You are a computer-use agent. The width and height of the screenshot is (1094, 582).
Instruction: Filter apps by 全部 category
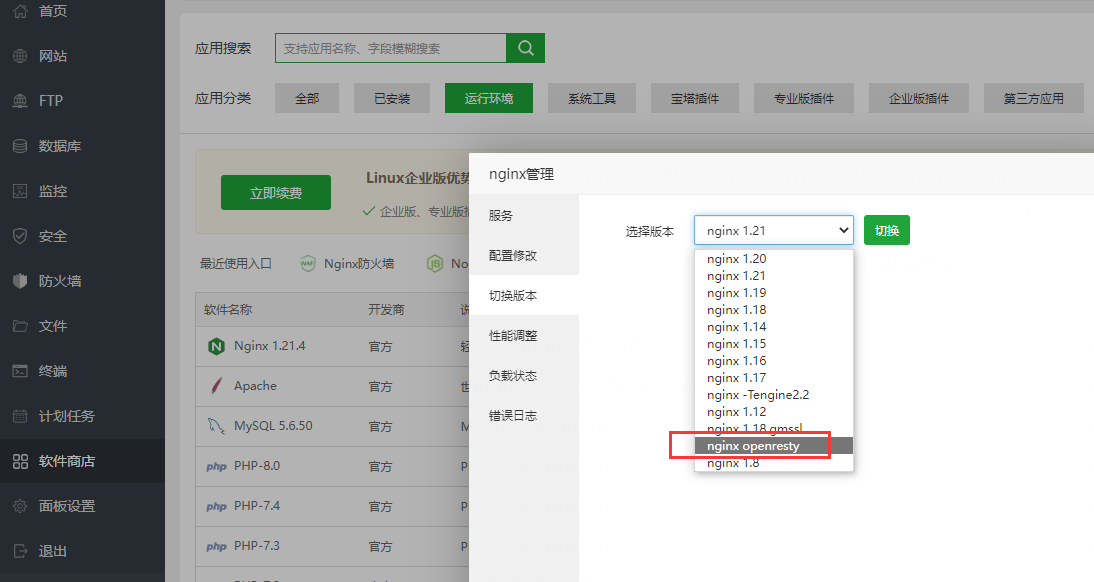pos(307,98)
